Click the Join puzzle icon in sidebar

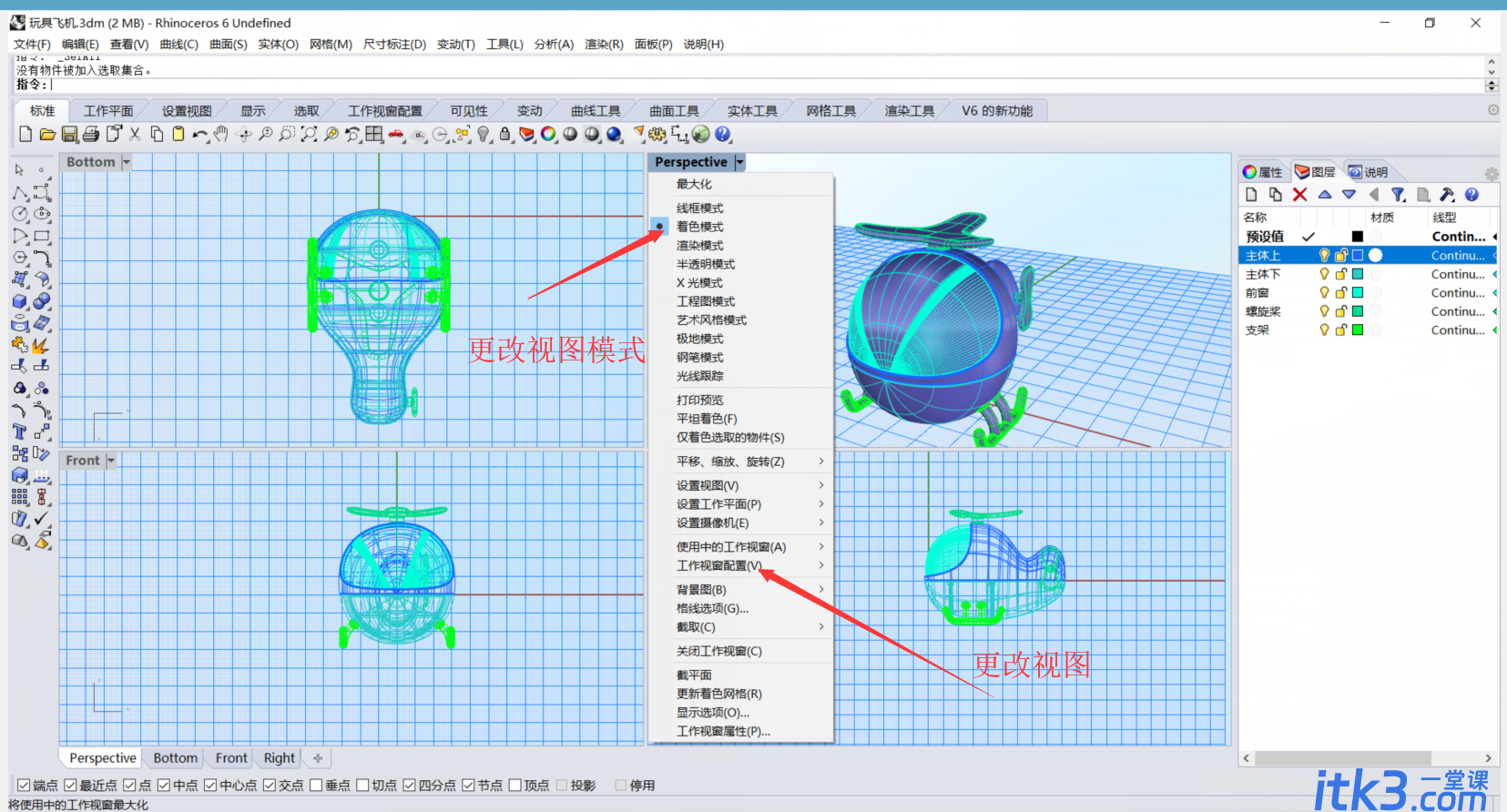[19, 345]
